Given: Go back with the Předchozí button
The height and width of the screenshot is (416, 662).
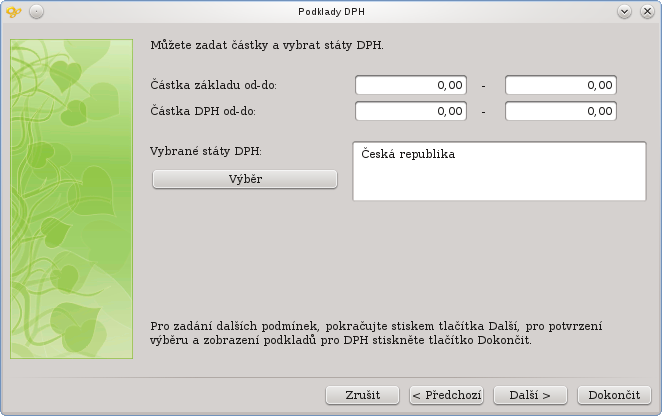Looking at the screenshot, I should [446, 395].
